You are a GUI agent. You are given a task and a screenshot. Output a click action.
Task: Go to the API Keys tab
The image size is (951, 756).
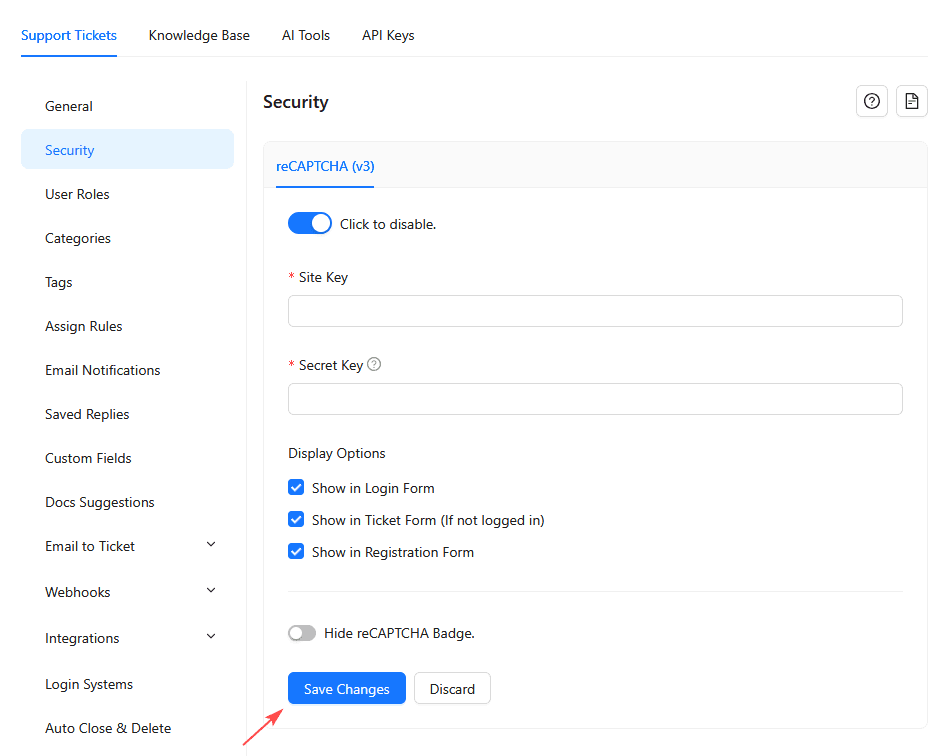coord(388,35)
